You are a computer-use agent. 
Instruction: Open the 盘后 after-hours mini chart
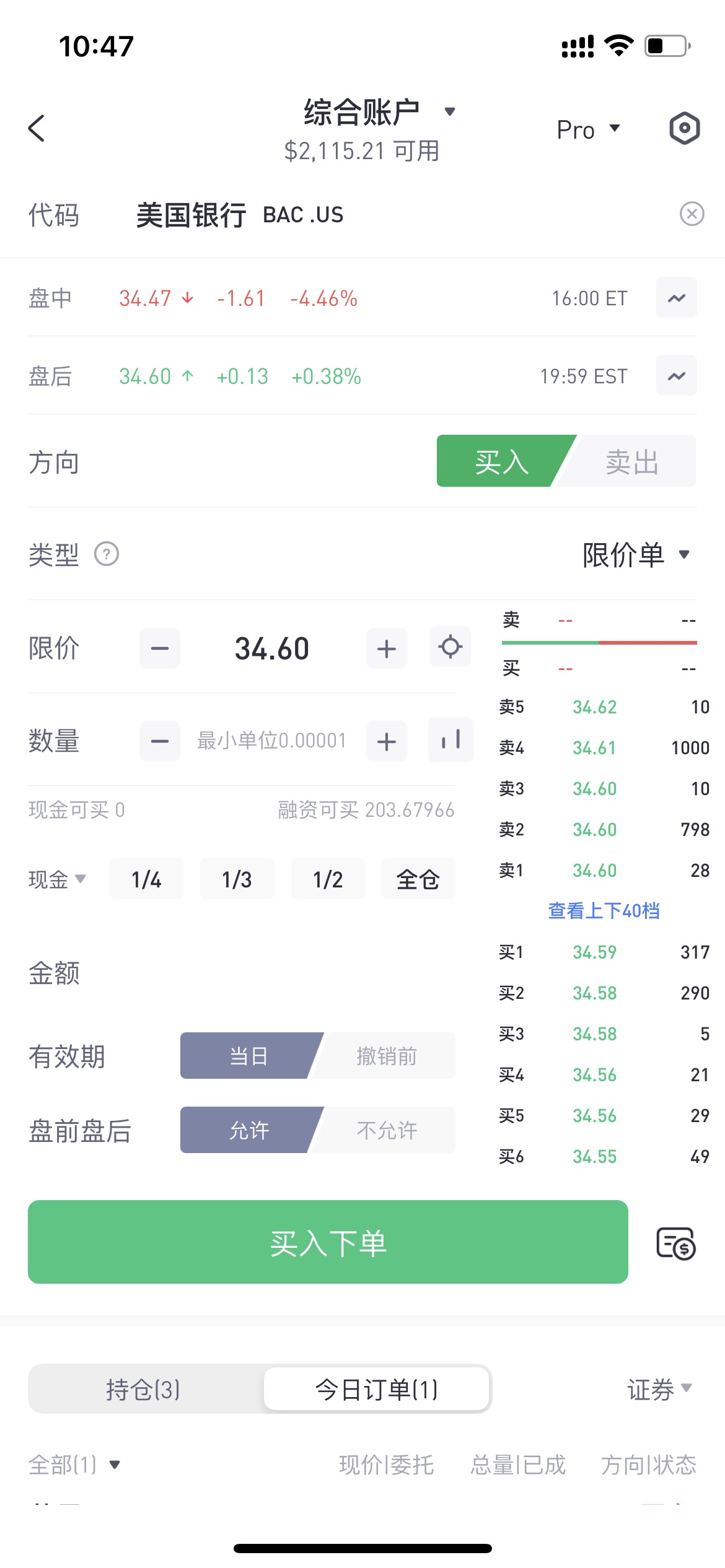[677, 376]
